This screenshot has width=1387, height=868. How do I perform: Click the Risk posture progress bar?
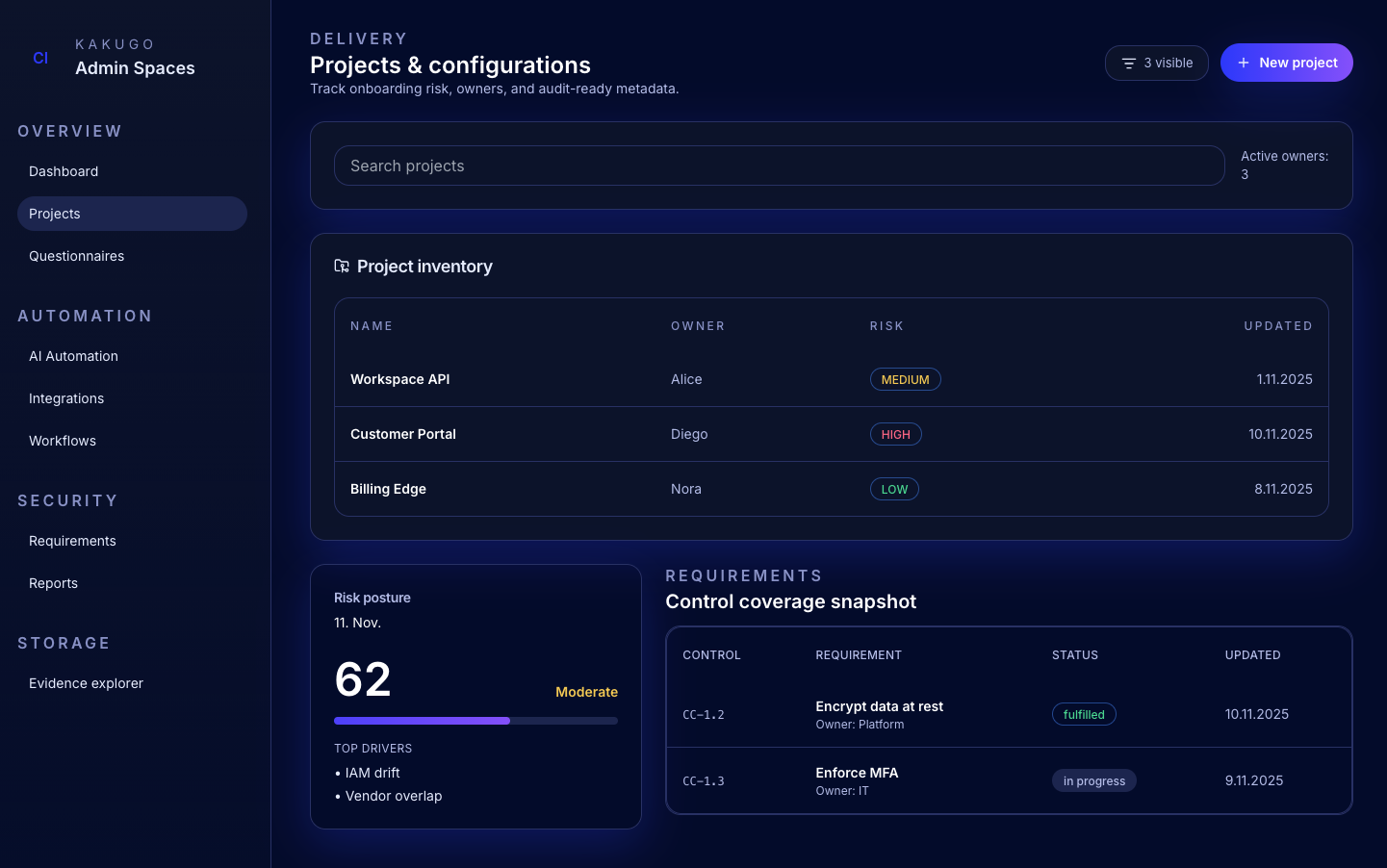(475, 720)
